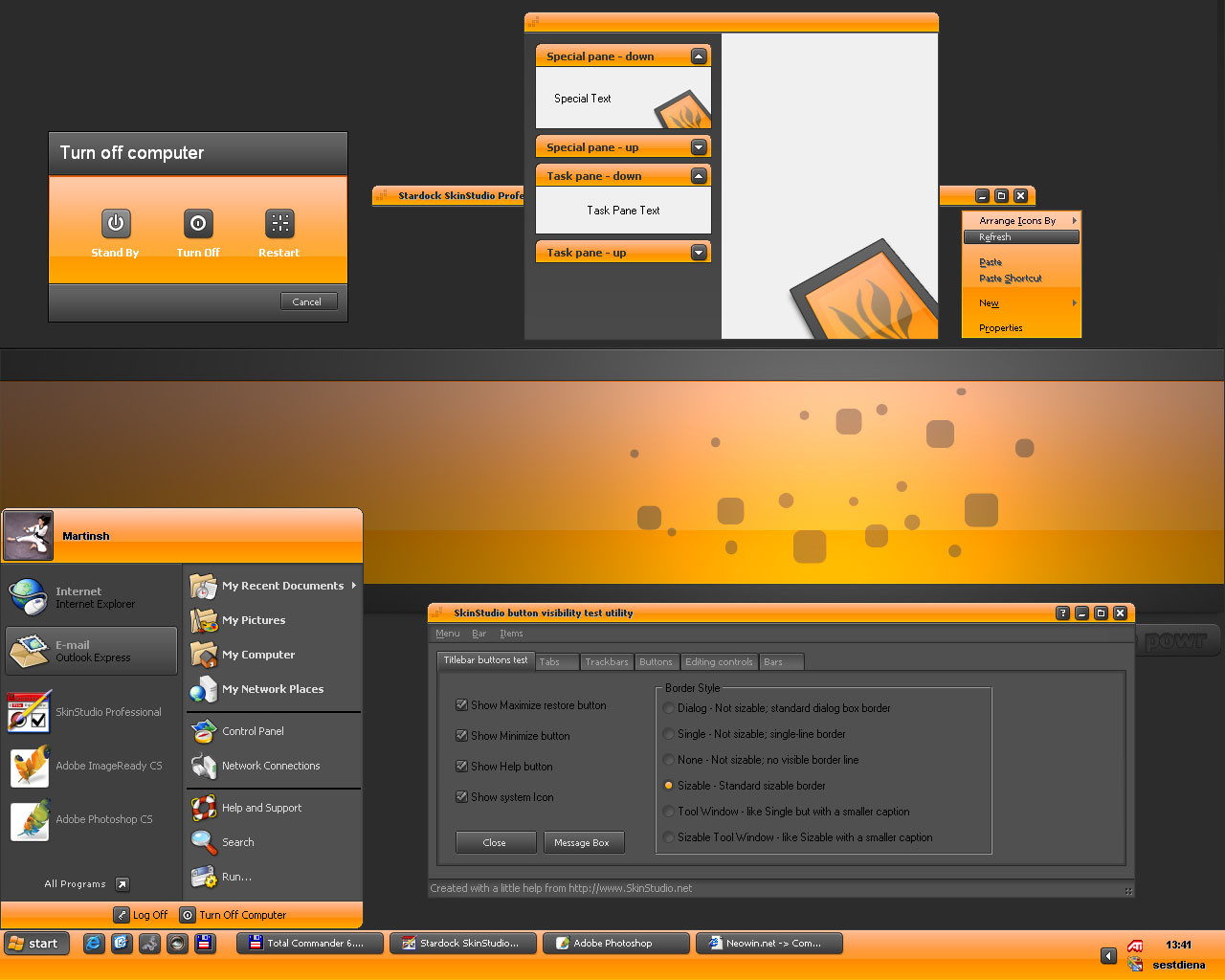
Task: Choose Paste in context menu
Action: pyautogui.click(x=1022, y=262)
